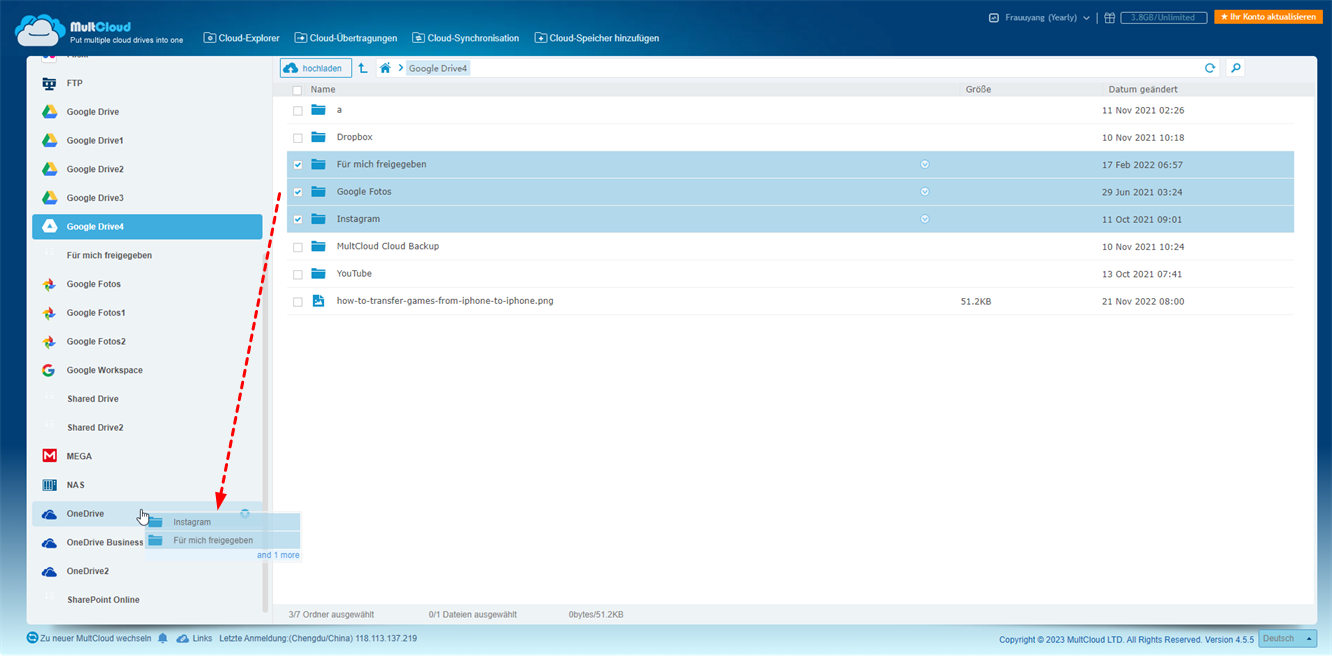Viewport: 1332px width, 656px height.
Task: Click Ihr Konto aktualisieren button
Action: pos(1267,17)
